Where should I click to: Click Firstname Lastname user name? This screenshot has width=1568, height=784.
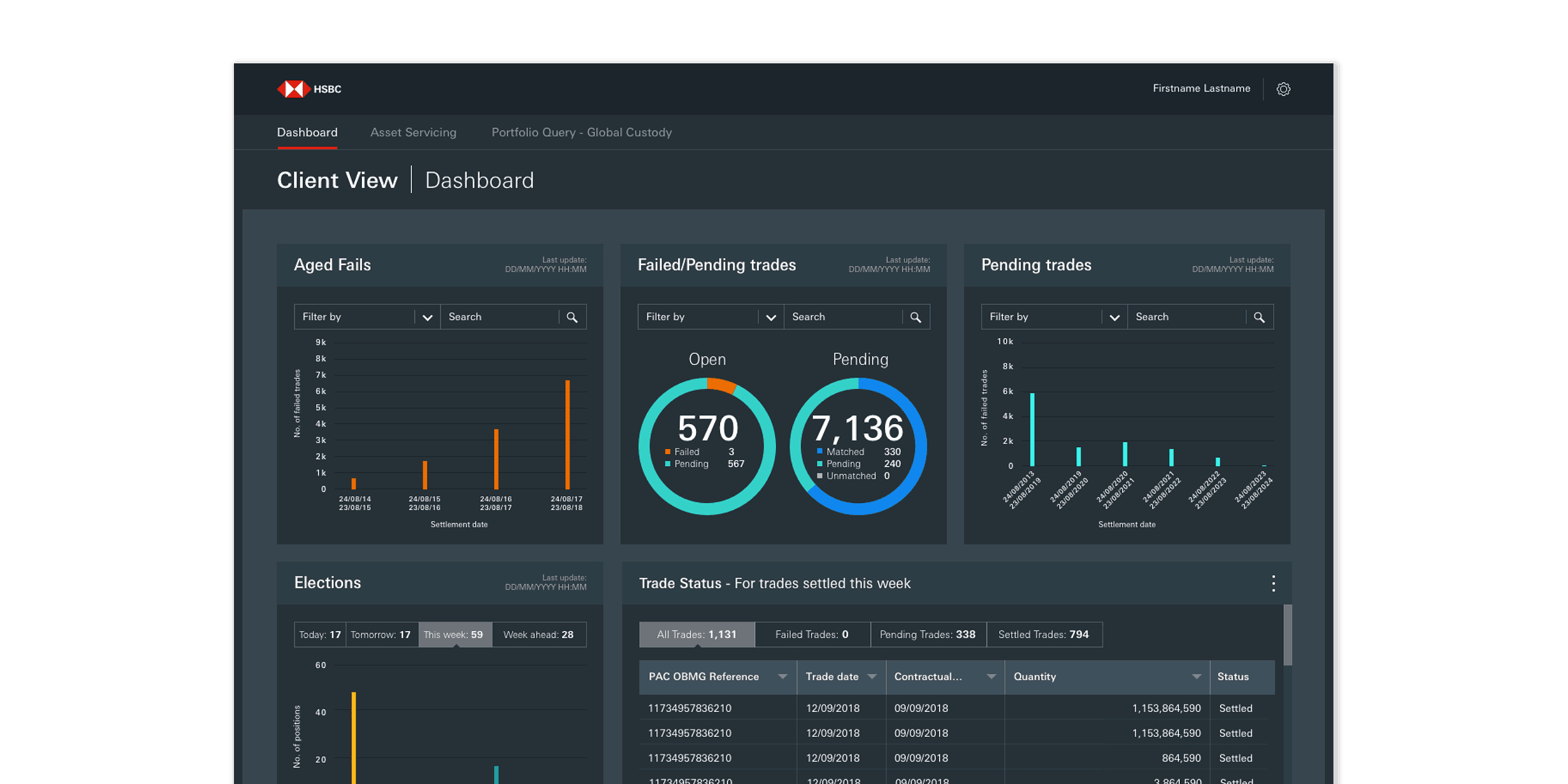pyautogui.click(x=1201, y=88)
